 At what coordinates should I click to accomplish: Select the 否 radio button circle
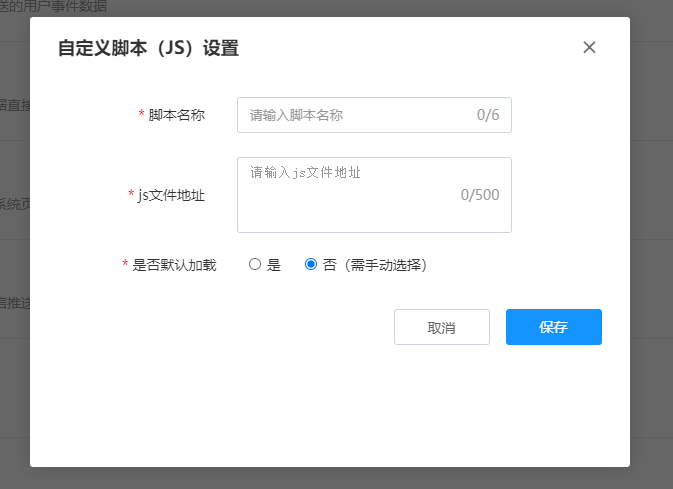click(311, 265)
